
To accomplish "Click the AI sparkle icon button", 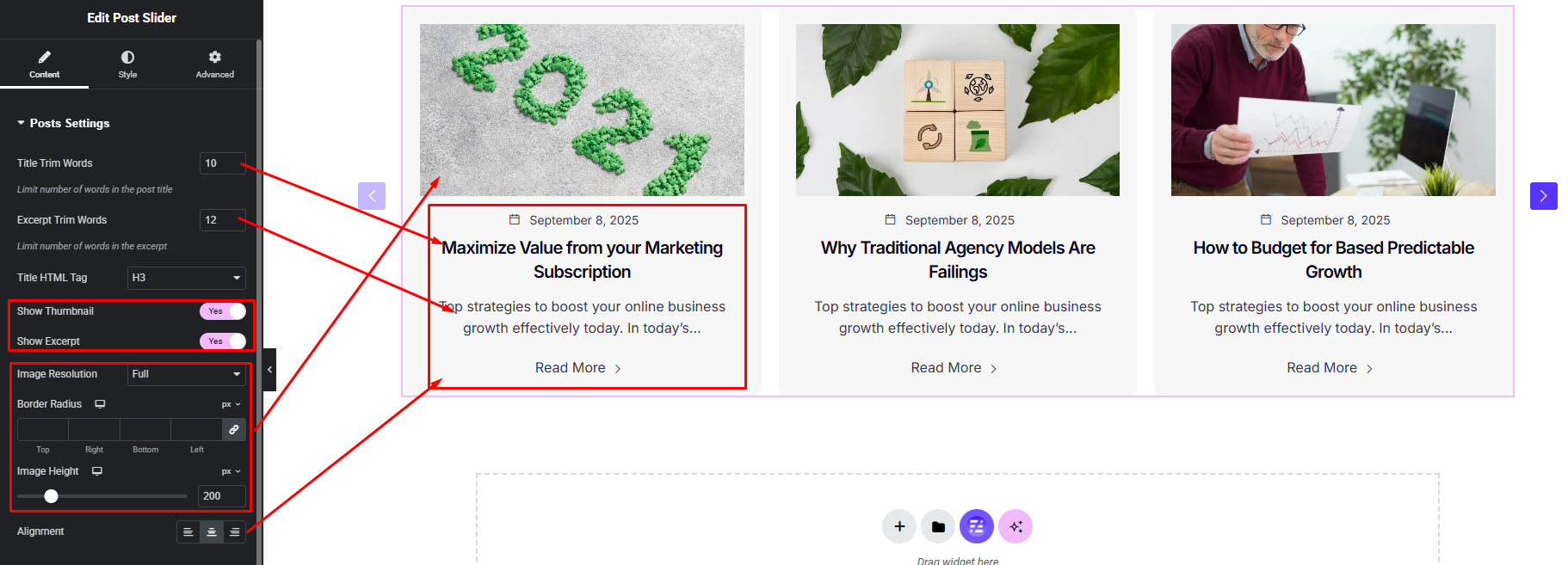I will pos(1015,526).
